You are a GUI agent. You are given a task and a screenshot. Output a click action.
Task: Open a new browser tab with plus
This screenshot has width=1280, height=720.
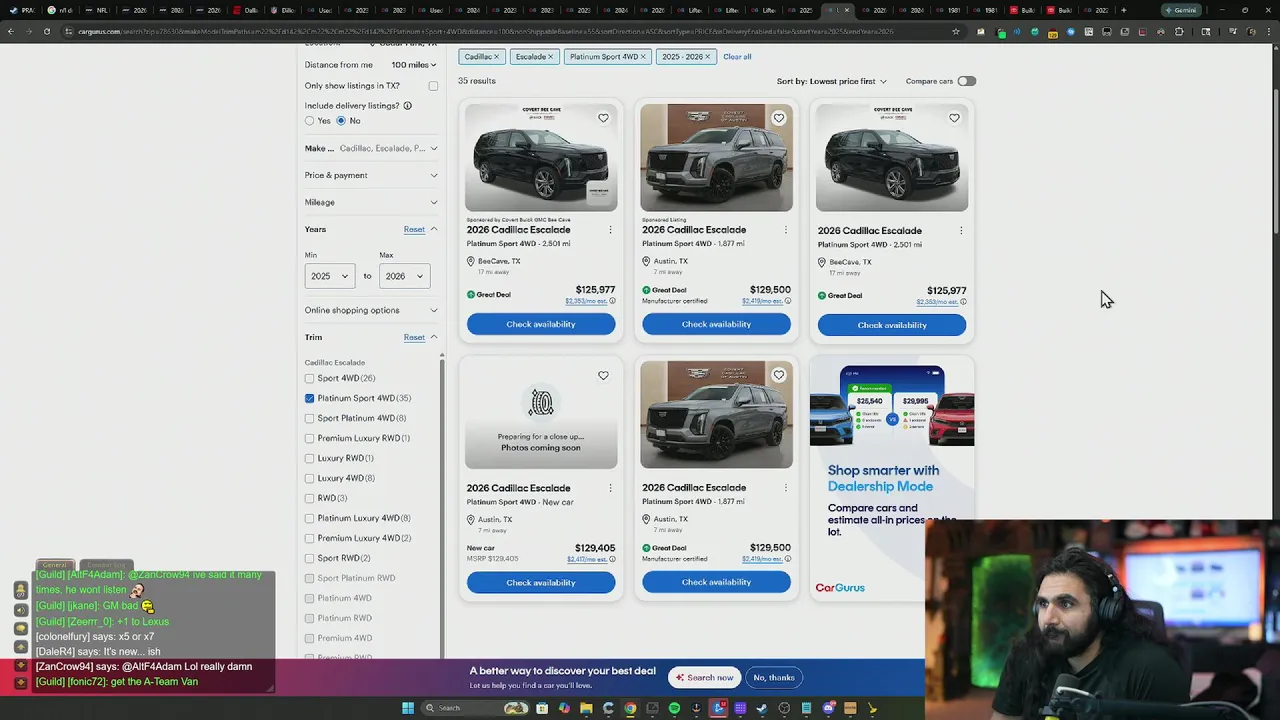[1123, 10]
